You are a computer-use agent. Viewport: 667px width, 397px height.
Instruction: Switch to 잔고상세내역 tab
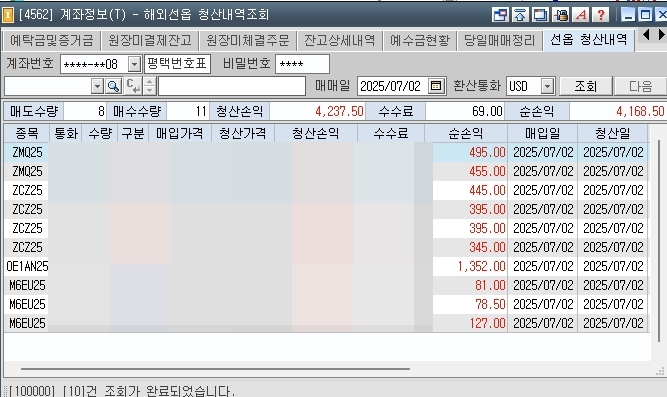[x=339, y=40]
